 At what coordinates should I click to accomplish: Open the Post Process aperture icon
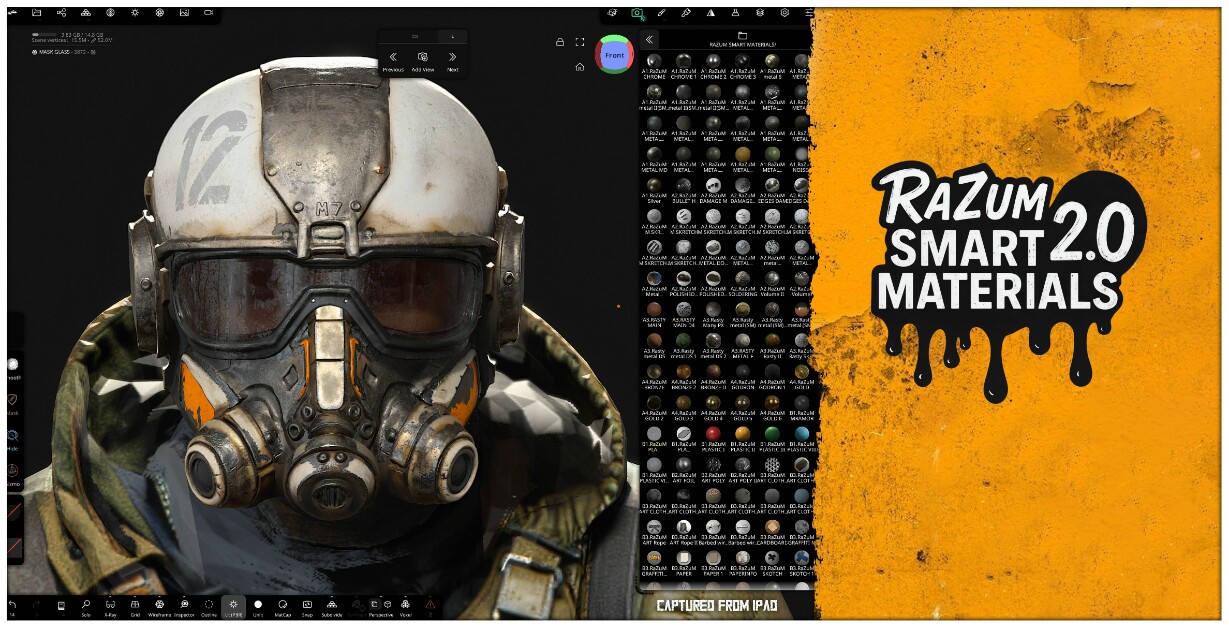(160, 13)
